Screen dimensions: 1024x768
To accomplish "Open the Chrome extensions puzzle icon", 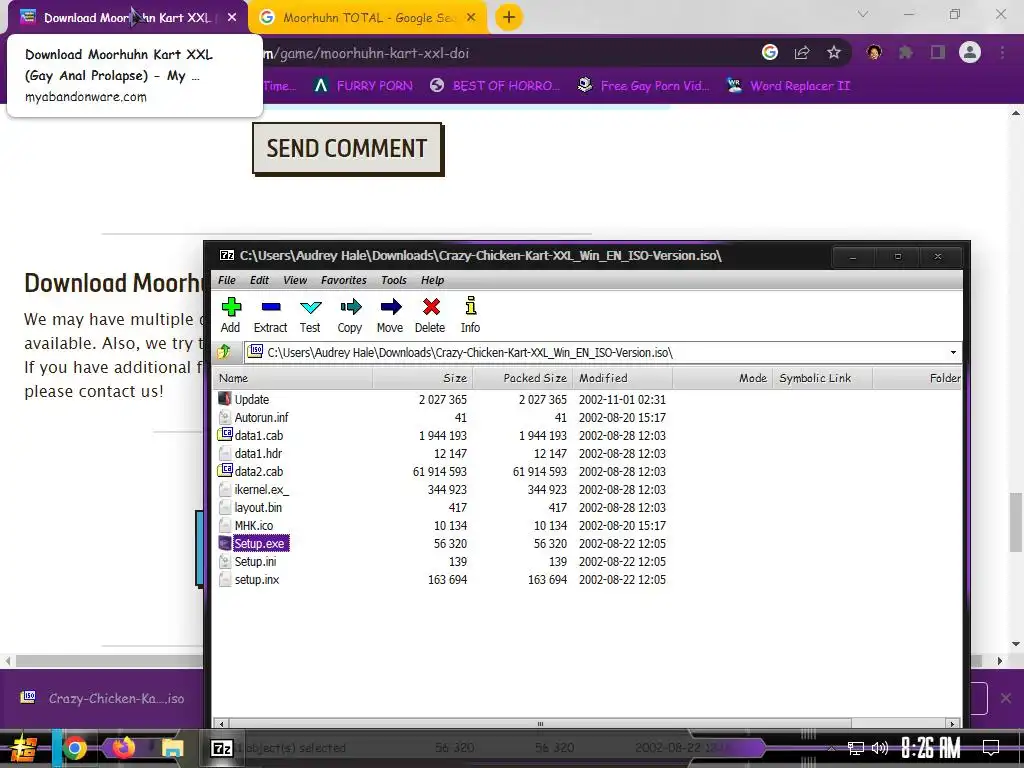I will [906, 53].
